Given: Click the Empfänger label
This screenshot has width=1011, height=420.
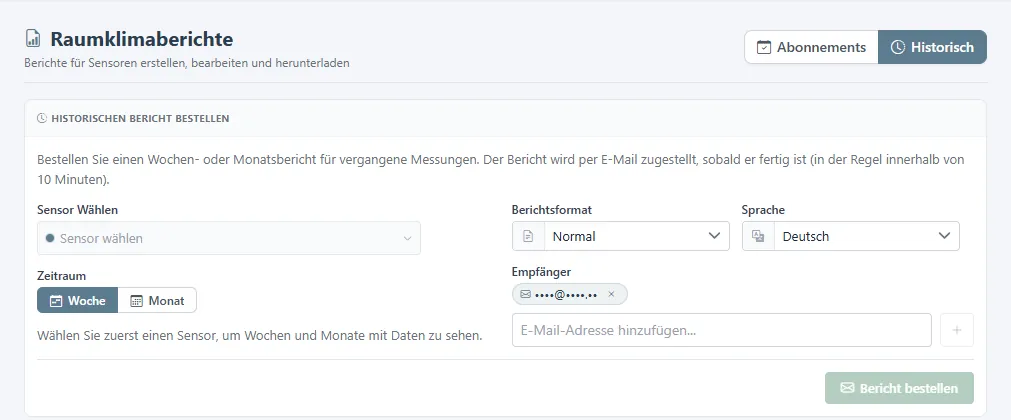Looking at the screenshot, I should [542, 272].
